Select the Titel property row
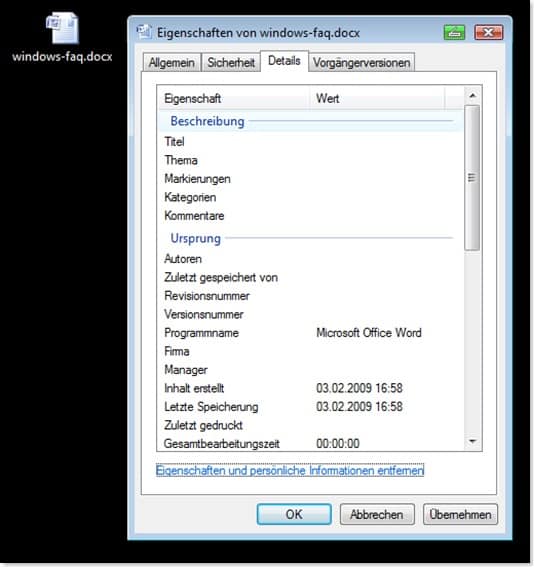Viewport: 534px width, 567px height. [311, 141]
